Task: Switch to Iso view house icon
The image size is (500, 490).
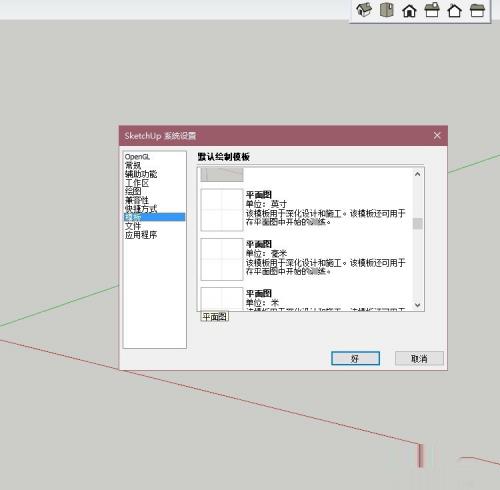Action: pyautogui.click(x=364, y=10)
